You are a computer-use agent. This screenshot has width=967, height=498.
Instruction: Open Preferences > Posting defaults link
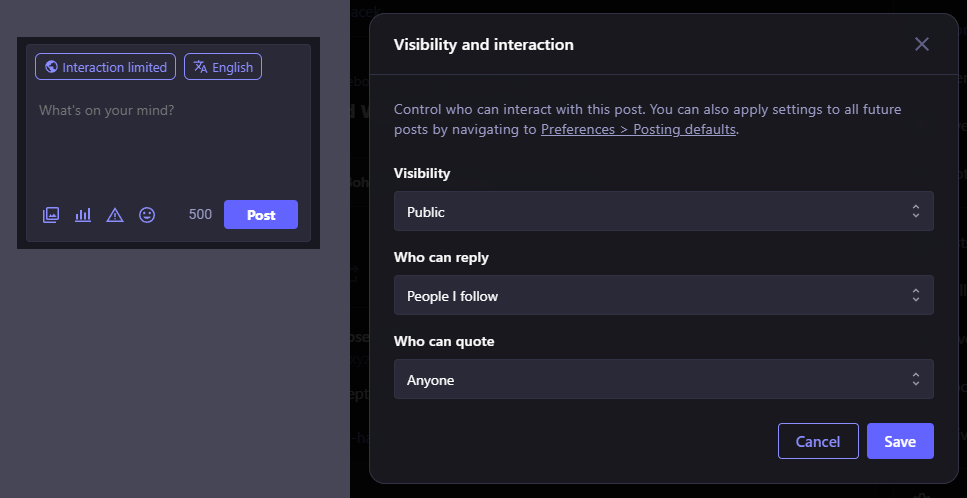pos(638,130)
